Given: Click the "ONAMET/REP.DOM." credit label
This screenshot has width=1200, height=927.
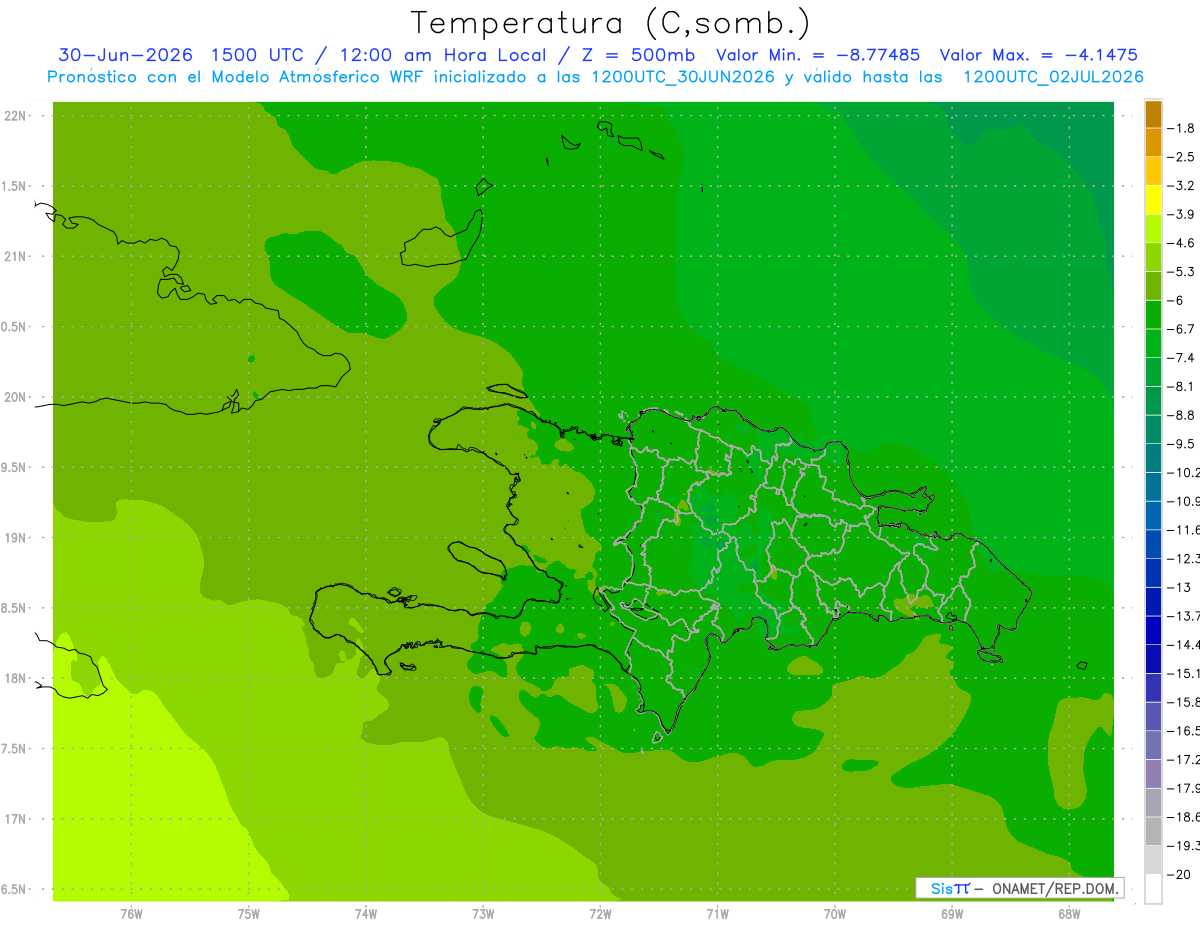Looking at the screenshot, I should [1054, 888].
